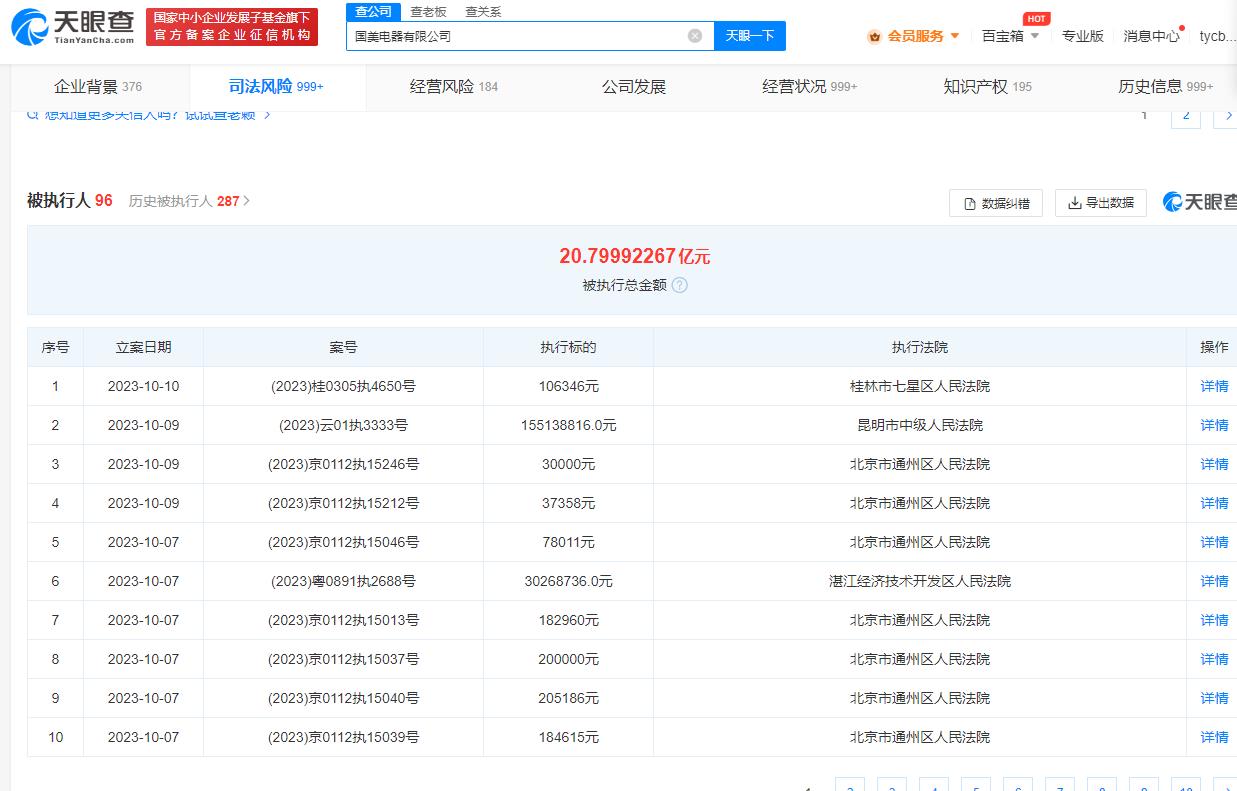Switch to 查公司 search tab
The height and width of the screenshot is (791, 1237).
pos(374,11)
